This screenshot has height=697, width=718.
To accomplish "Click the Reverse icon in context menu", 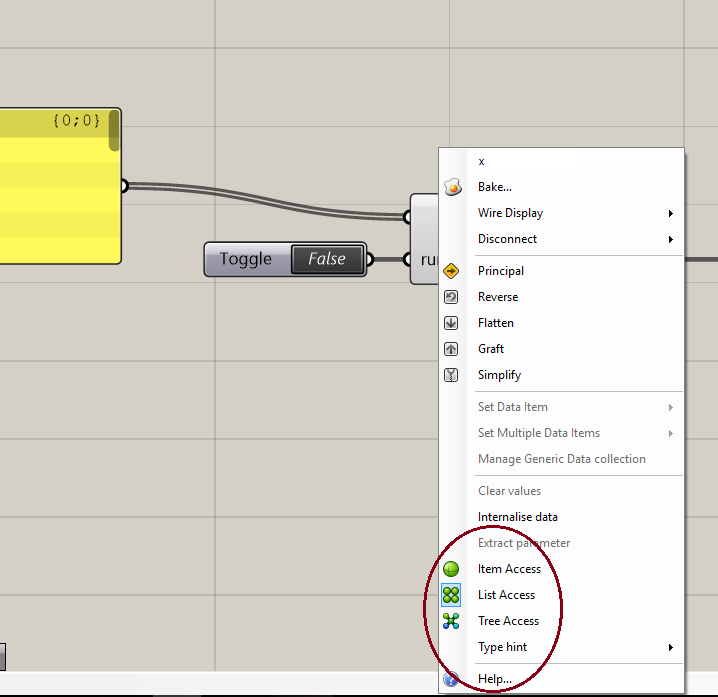I will click(x=451, y=297).
